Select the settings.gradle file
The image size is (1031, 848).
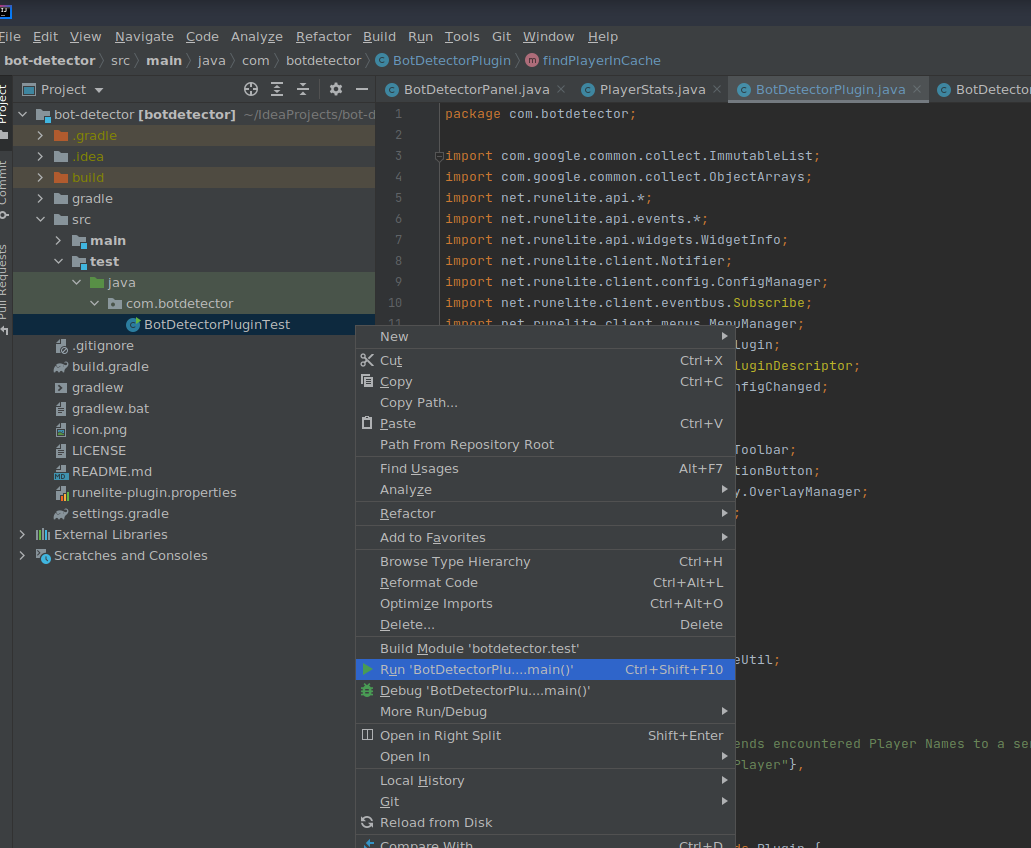pos(120,514)
